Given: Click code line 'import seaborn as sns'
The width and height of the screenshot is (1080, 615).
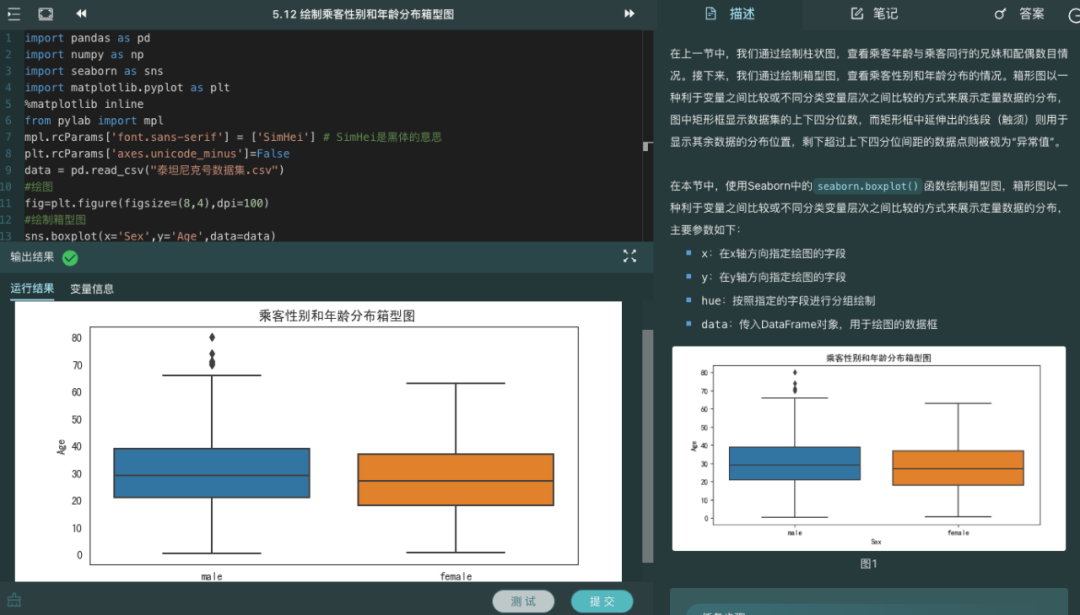Looking at the screenshot, I should point(94,71).
